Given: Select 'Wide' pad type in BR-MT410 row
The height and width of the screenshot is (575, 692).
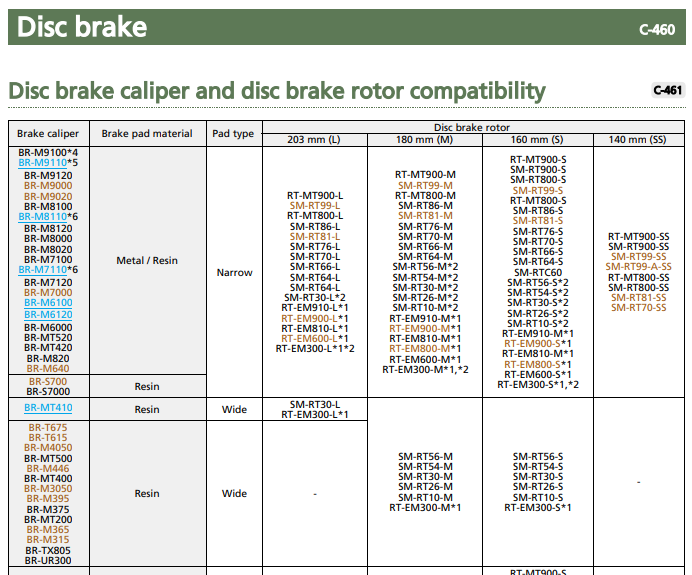Looking at the screenshot, I should click(234, 410).
